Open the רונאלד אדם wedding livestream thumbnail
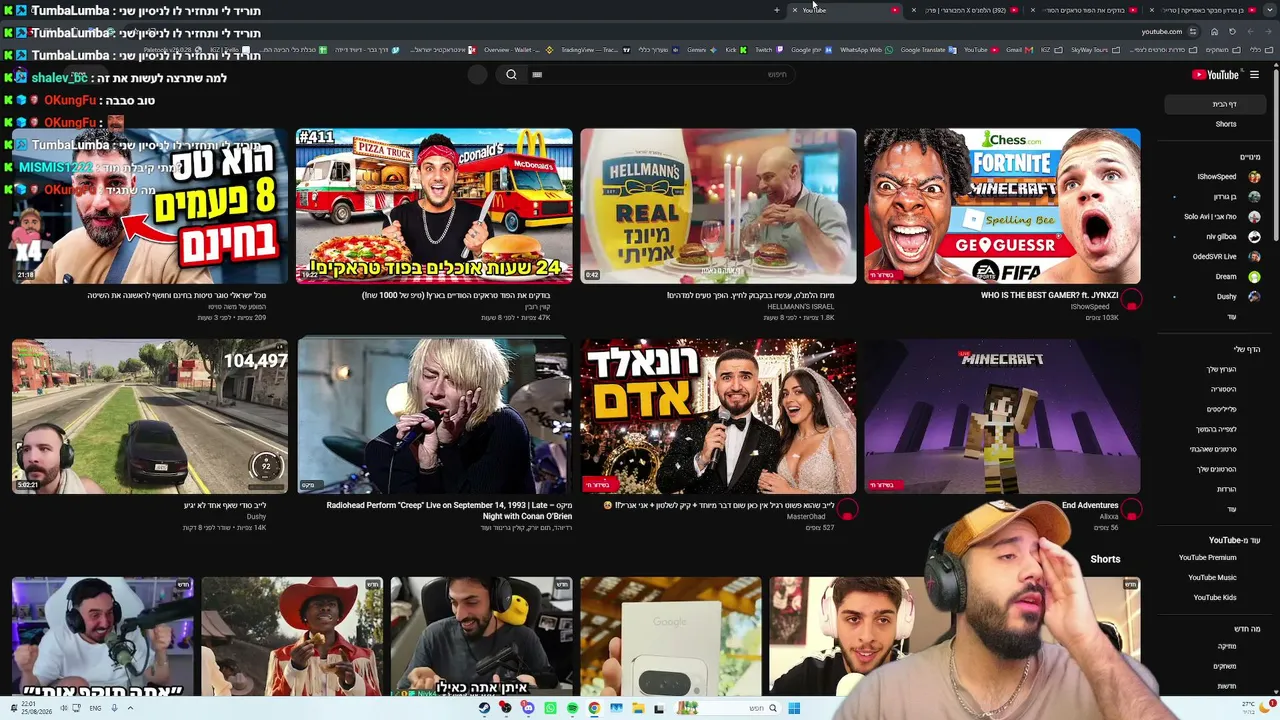Image resolution: width=1280 pixels, height=720 pixels. (718, 416)
